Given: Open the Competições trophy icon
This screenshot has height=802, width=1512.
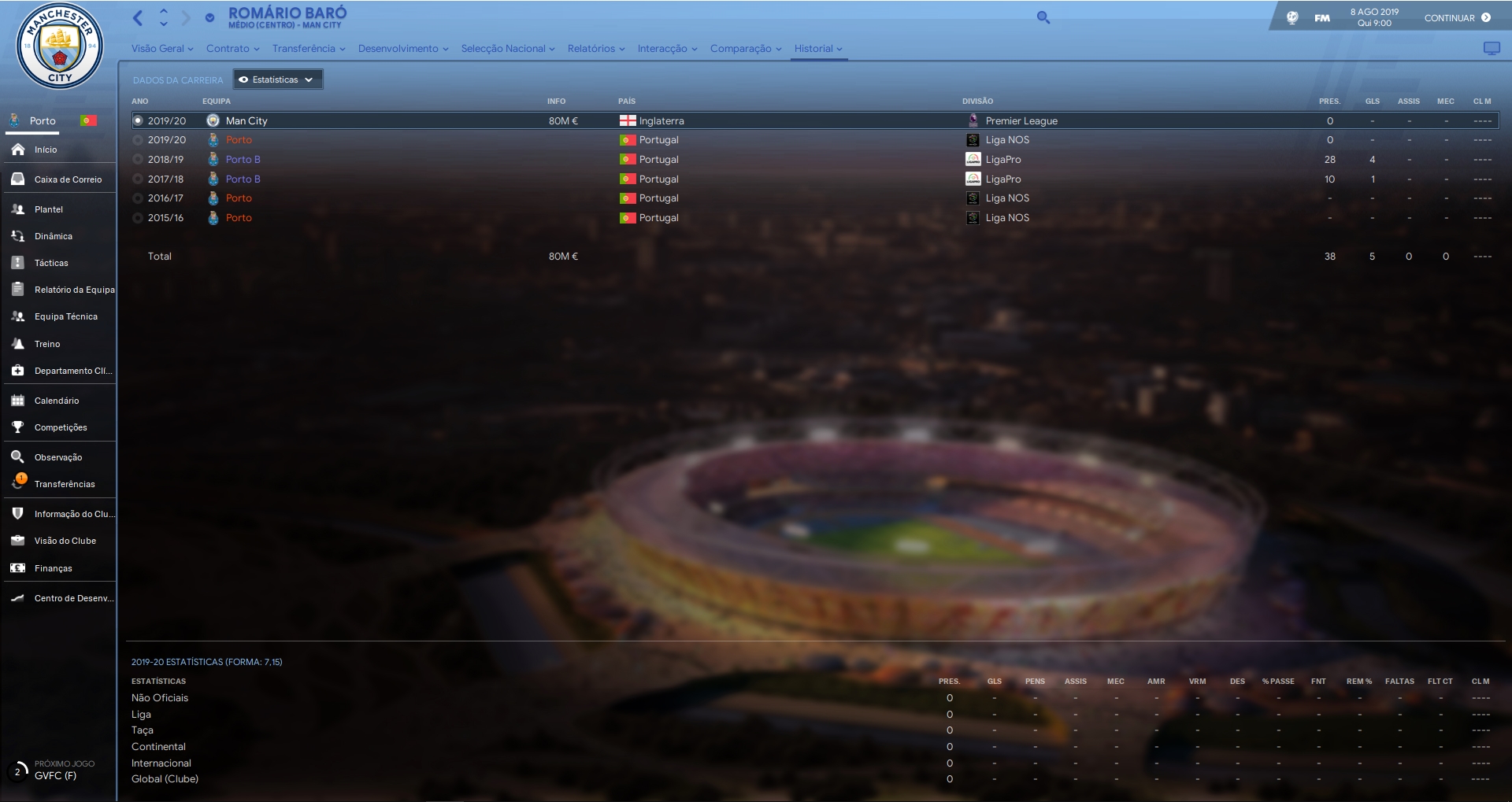Looking at the screenshot, I should click(x=18, y=427).
